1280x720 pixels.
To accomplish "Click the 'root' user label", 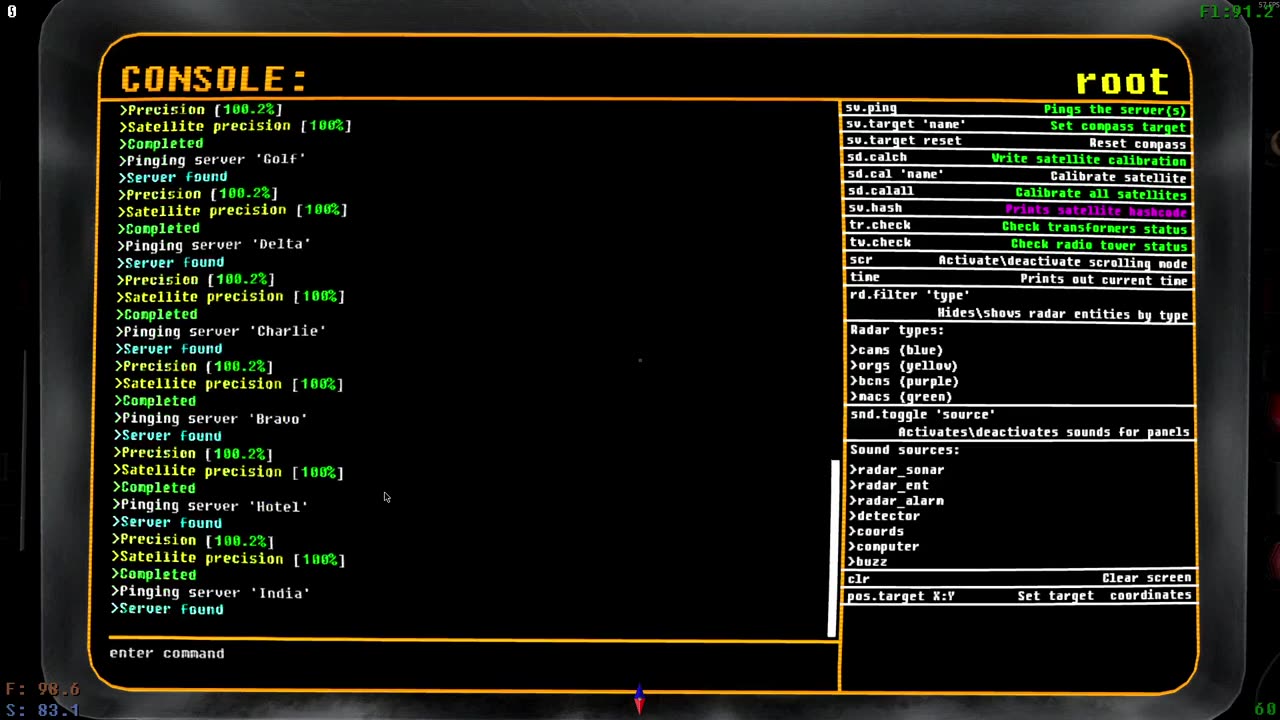I will [x=1122, y=81].
